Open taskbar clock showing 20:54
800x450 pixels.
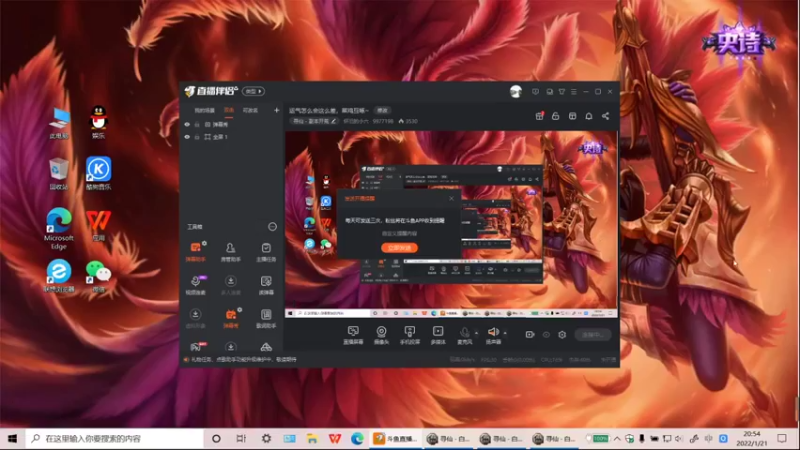click(752, 439)
